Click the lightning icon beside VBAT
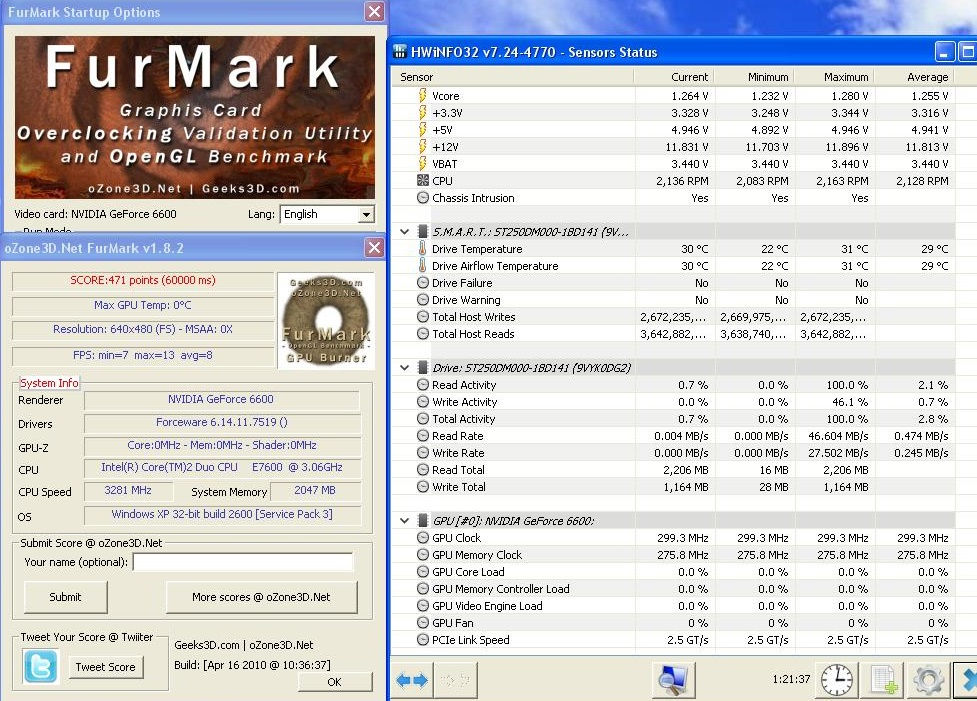Image resolution: width=977 pixels, height=701 pixels. [422, 163]
